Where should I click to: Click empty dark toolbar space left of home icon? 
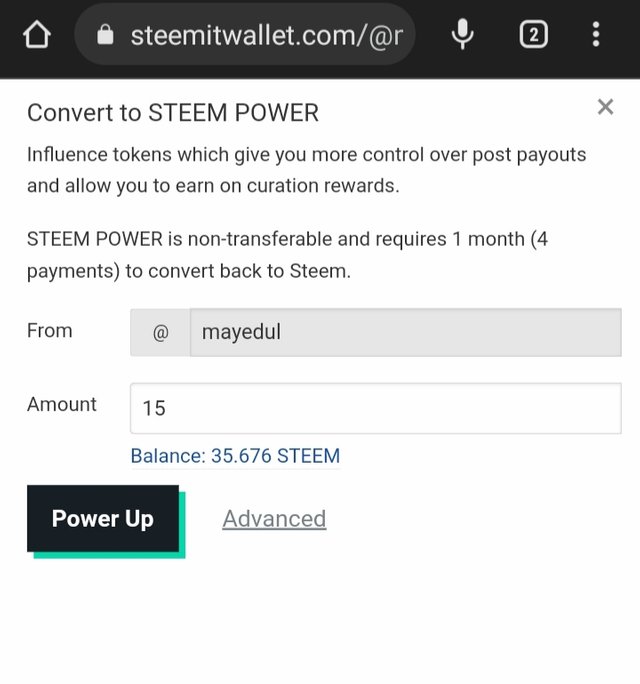(8, 36)
